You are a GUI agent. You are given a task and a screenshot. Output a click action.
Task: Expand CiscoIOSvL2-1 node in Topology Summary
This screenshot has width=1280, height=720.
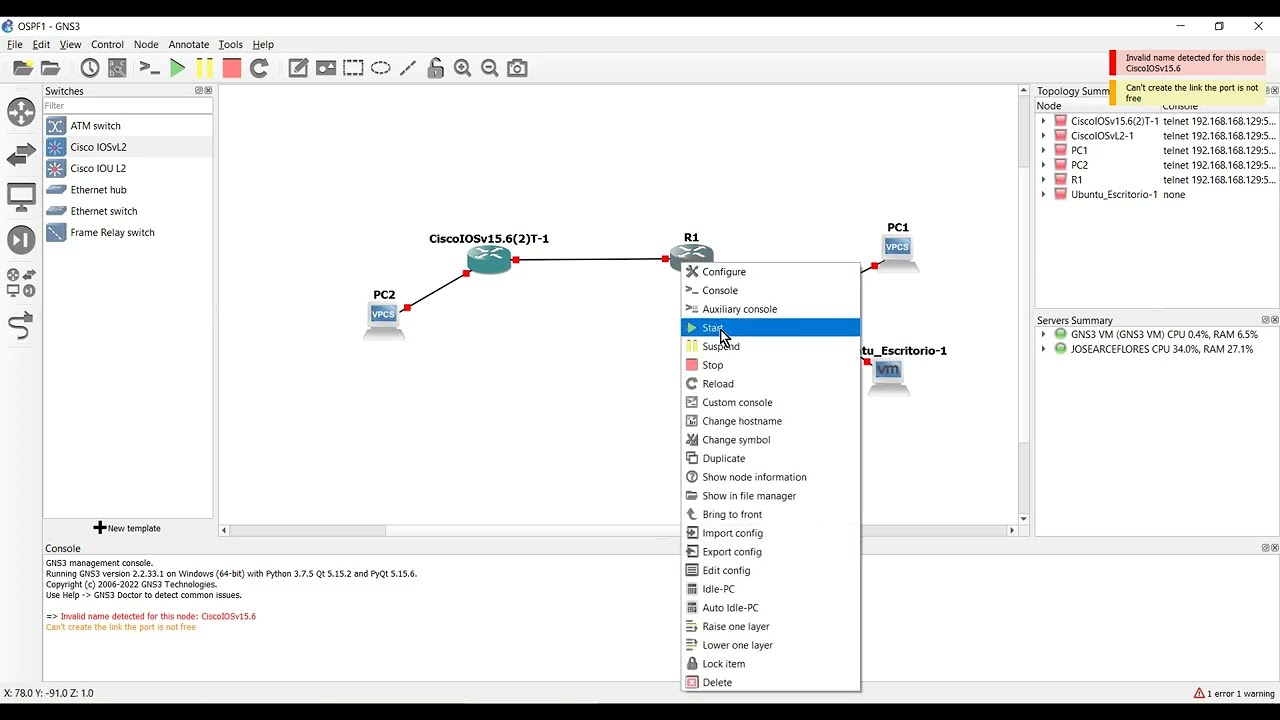click(1043, 136)
